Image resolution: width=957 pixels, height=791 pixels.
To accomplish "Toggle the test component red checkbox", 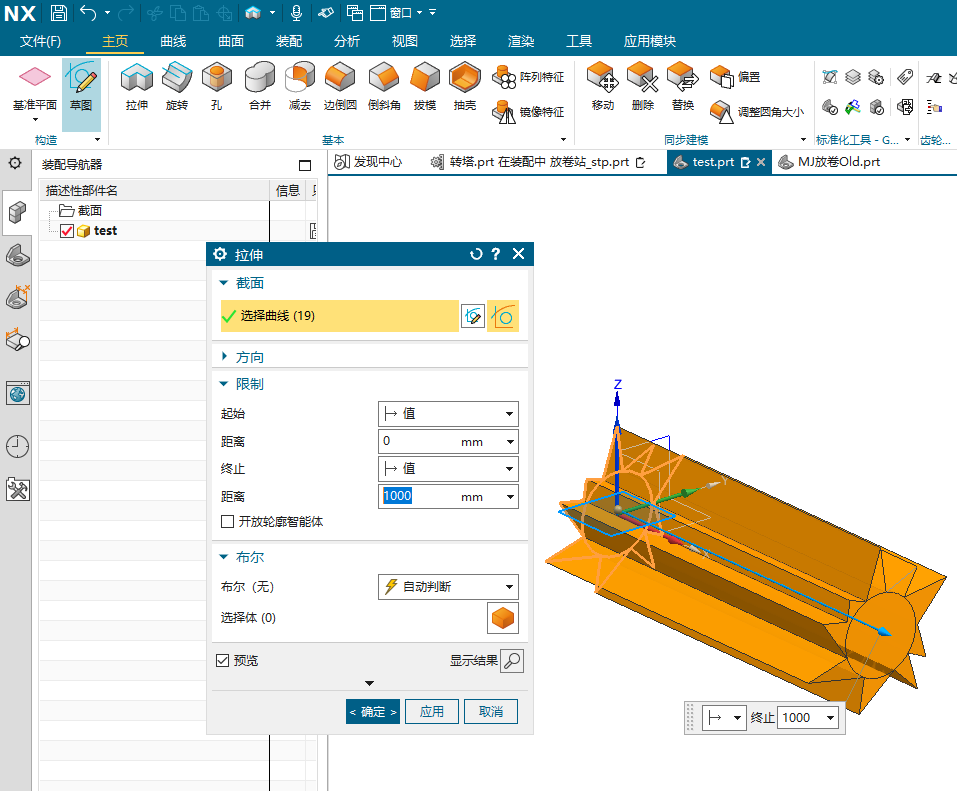I will point(67,231).
